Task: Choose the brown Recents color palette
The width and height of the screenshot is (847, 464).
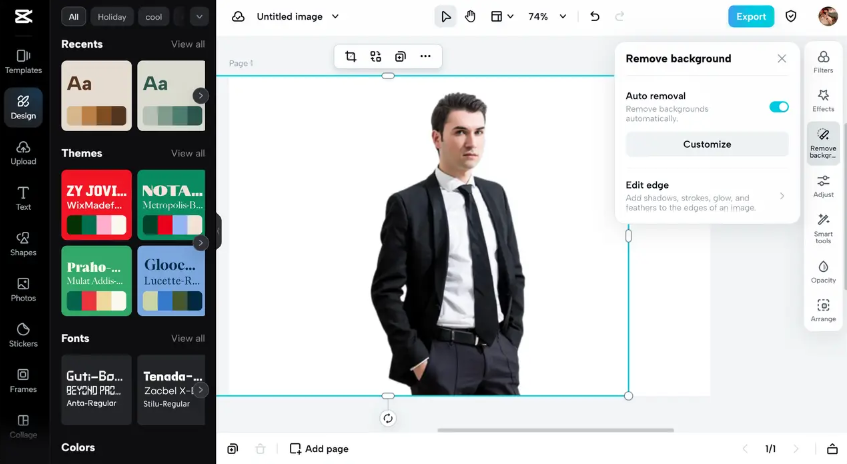Action: [x=96, y=96]
